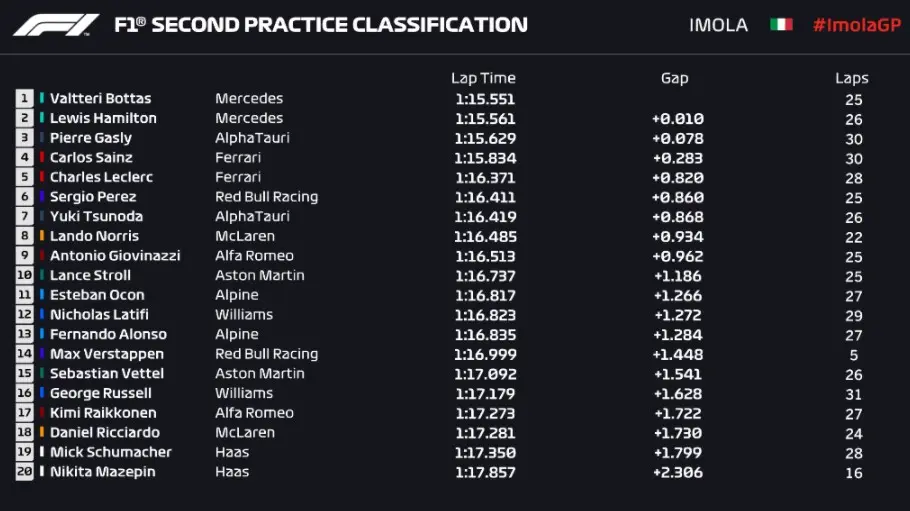Viewport: 910px width, 511px height.
Task: Click position badge number 14
Action: click(25, 354)
